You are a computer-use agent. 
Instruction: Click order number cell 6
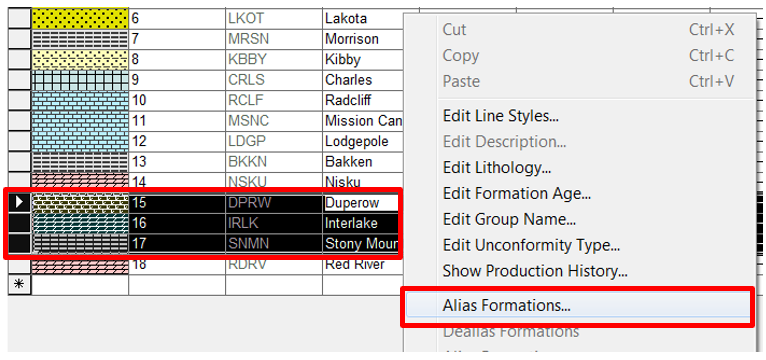(x=177, y=19)
